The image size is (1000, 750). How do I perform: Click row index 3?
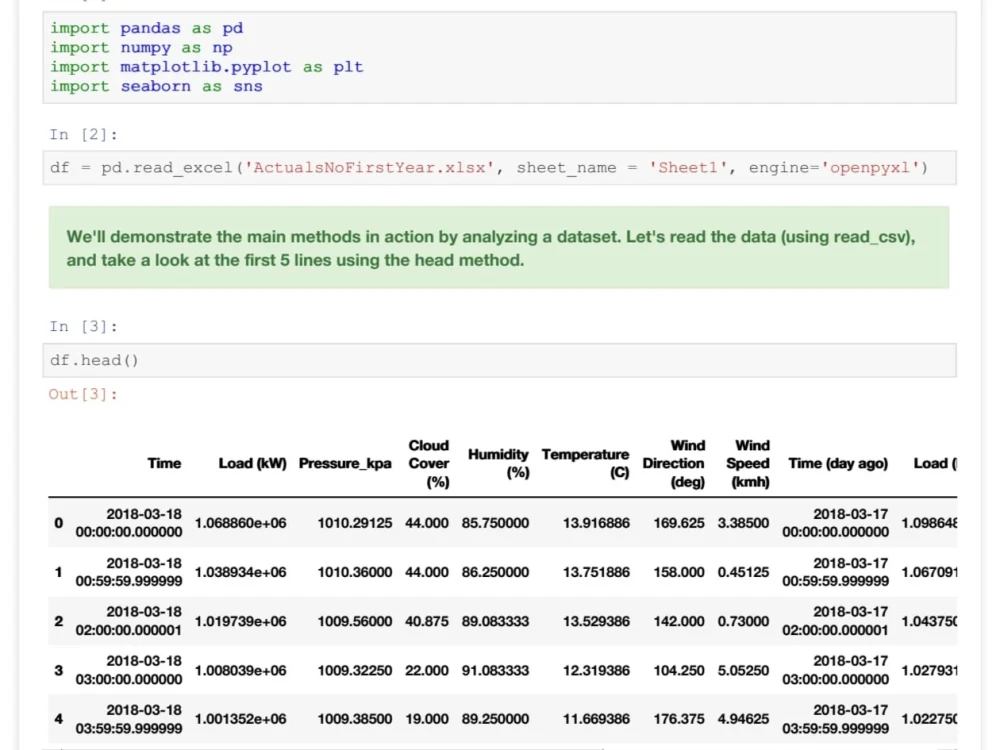click(59, 670)
